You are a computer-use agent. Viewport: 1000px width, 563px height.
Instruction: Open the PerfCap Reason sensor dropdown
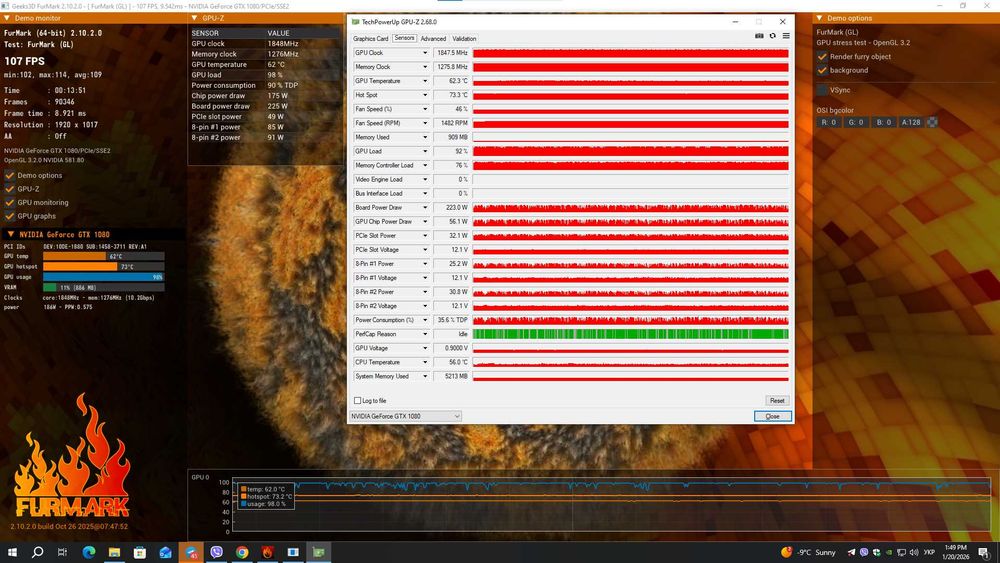coord(425,334)
